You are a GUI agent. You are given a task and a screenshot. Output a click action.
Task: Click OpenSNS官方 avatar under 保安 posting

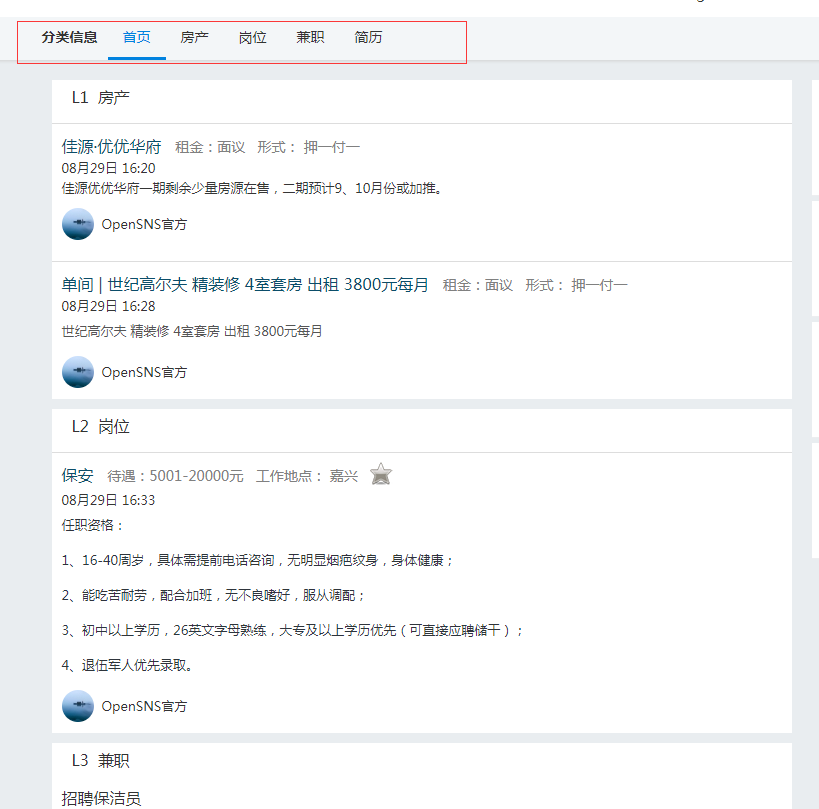click(x=78, y=706)
